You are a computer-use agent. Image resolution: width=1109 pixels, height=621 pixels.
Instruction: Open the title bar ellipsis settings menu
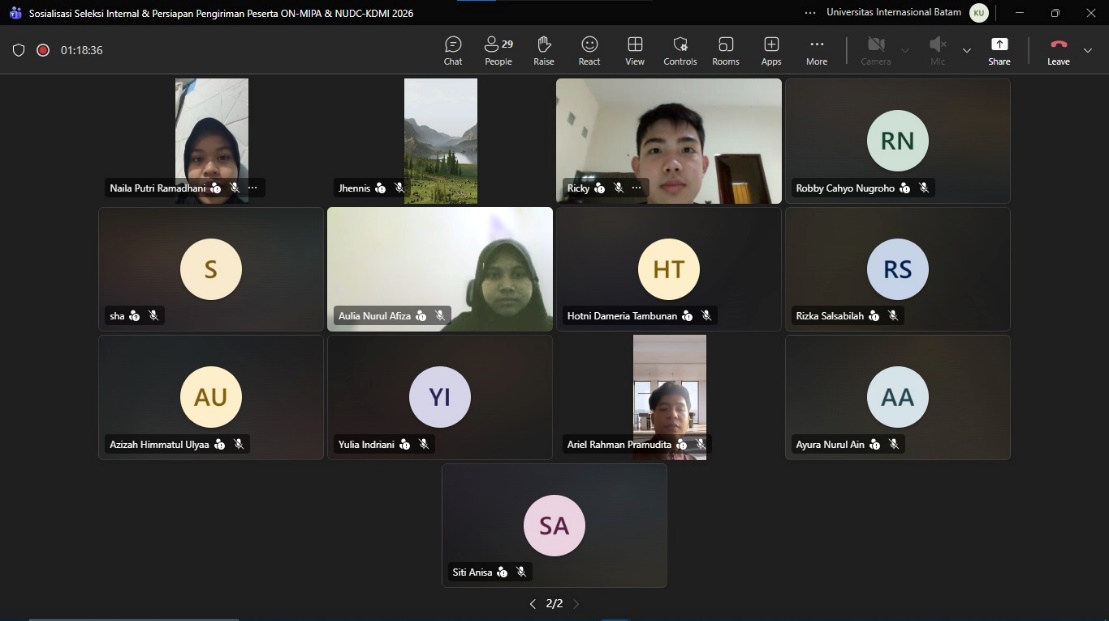(x=810, y=13)
